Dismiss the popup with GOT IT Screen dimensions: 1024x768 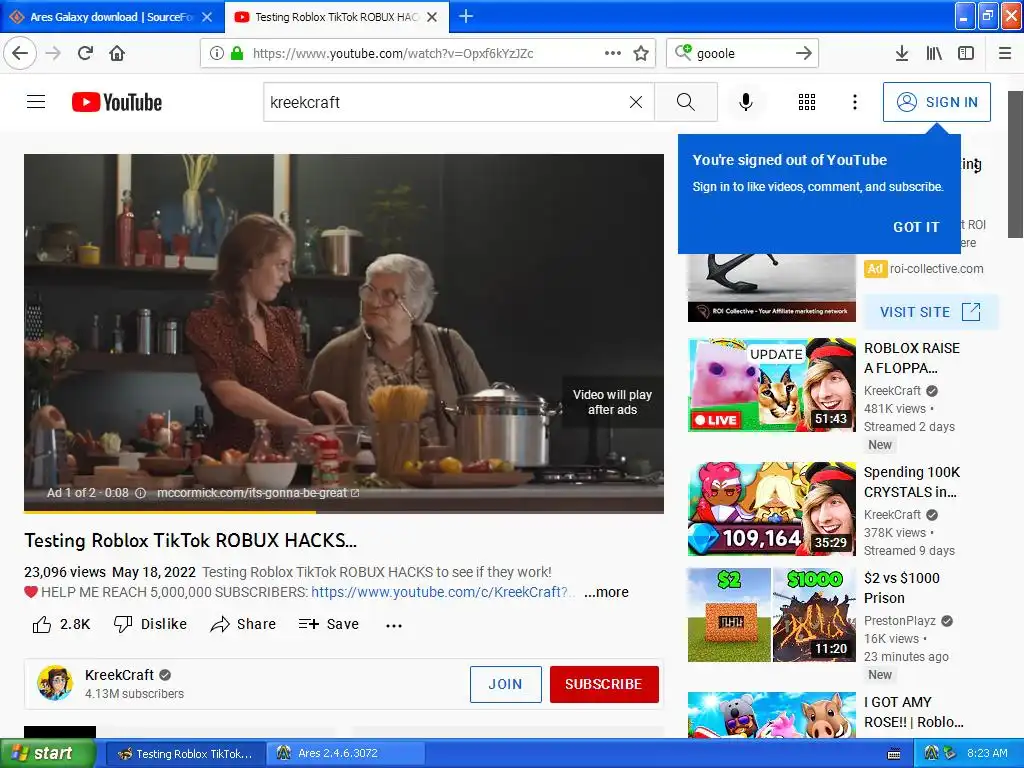point(916,227)
